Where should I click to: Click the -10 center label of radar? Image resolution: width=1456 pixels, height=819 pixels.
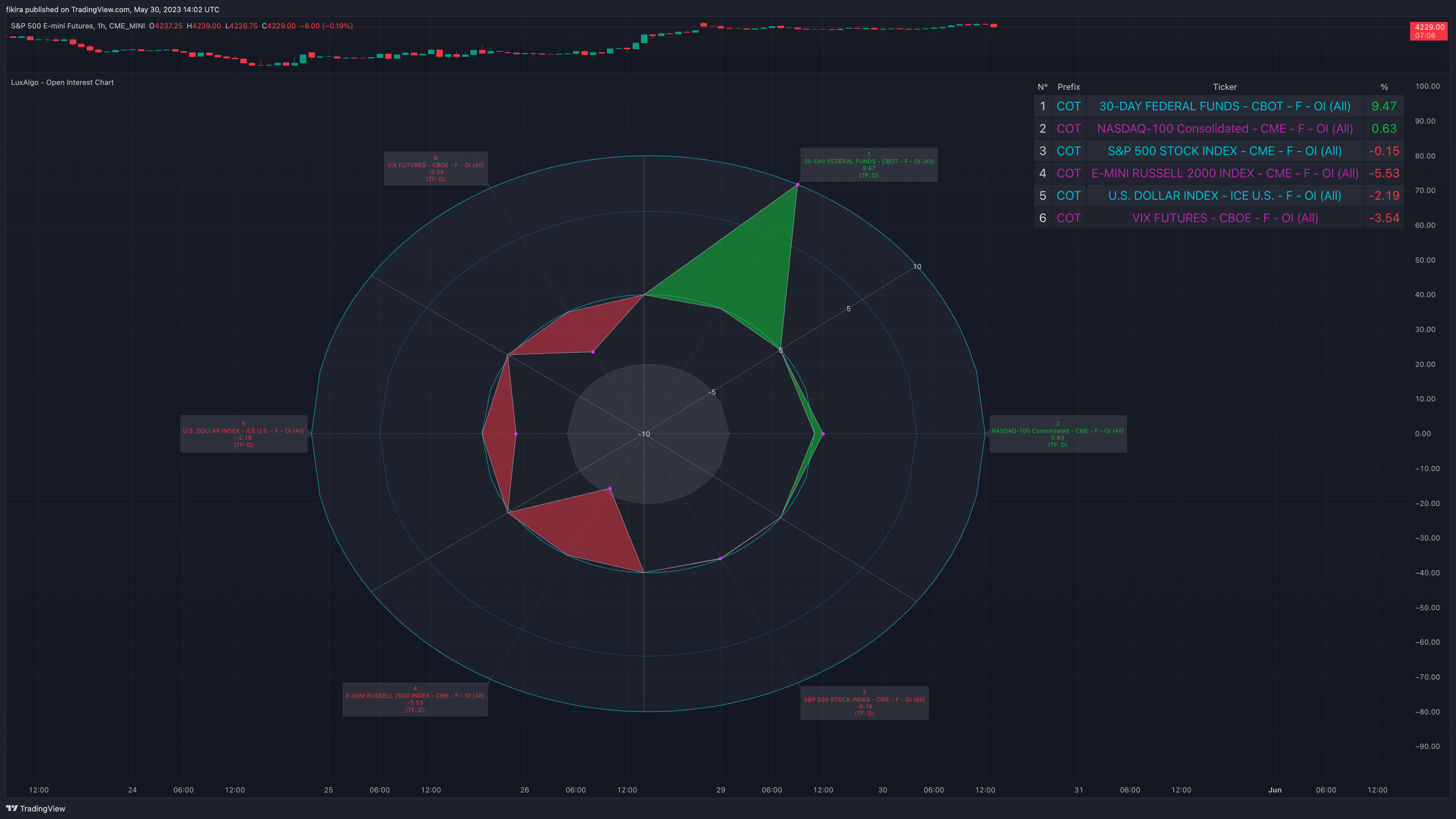[x=644, y=434]
